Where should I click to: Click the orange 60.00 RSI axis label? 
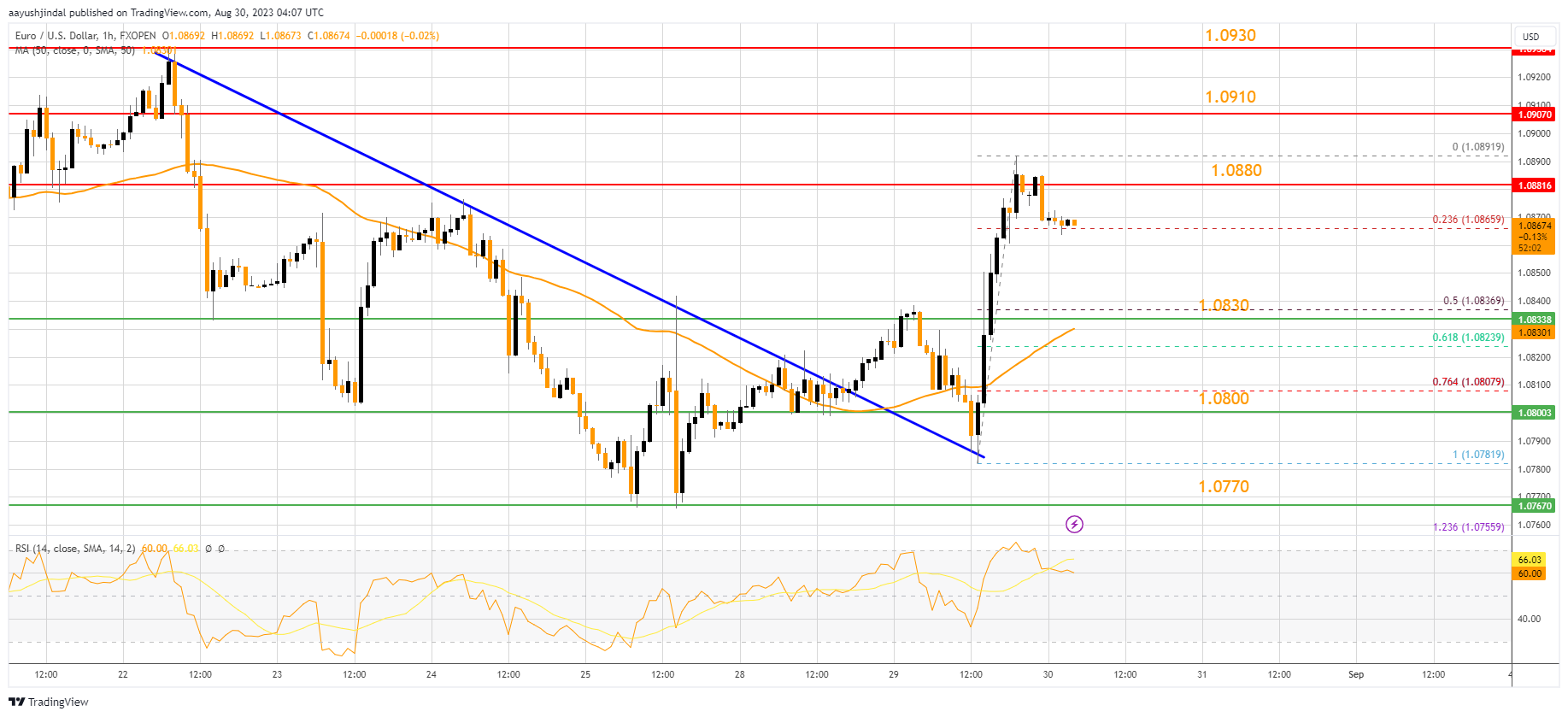(x=1530, y=573)
